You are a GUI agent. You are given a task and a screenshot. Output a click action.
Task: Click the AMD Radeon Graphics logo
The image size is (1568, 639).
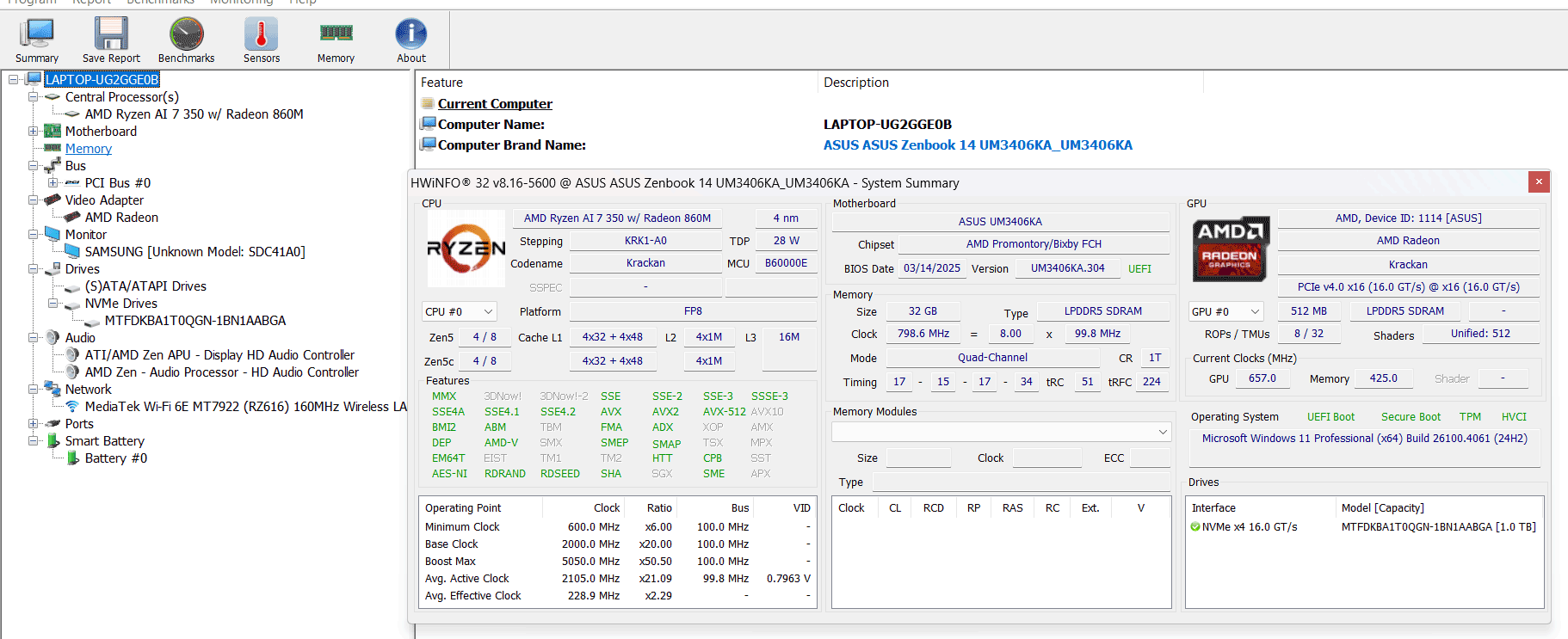click(x=1231, y=249)
